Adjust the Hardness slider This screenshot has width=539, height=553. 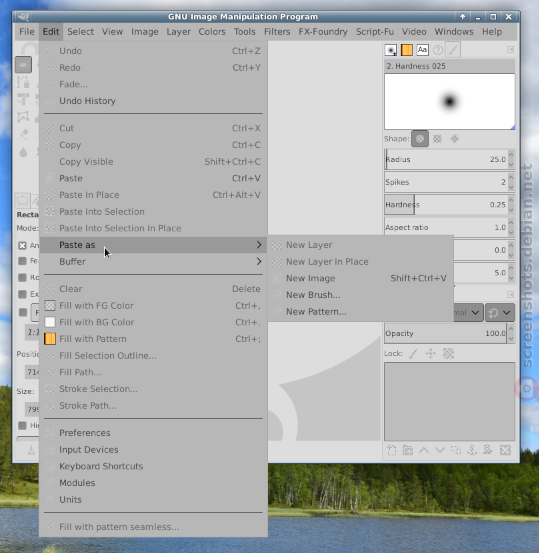(x=446, y=205)
